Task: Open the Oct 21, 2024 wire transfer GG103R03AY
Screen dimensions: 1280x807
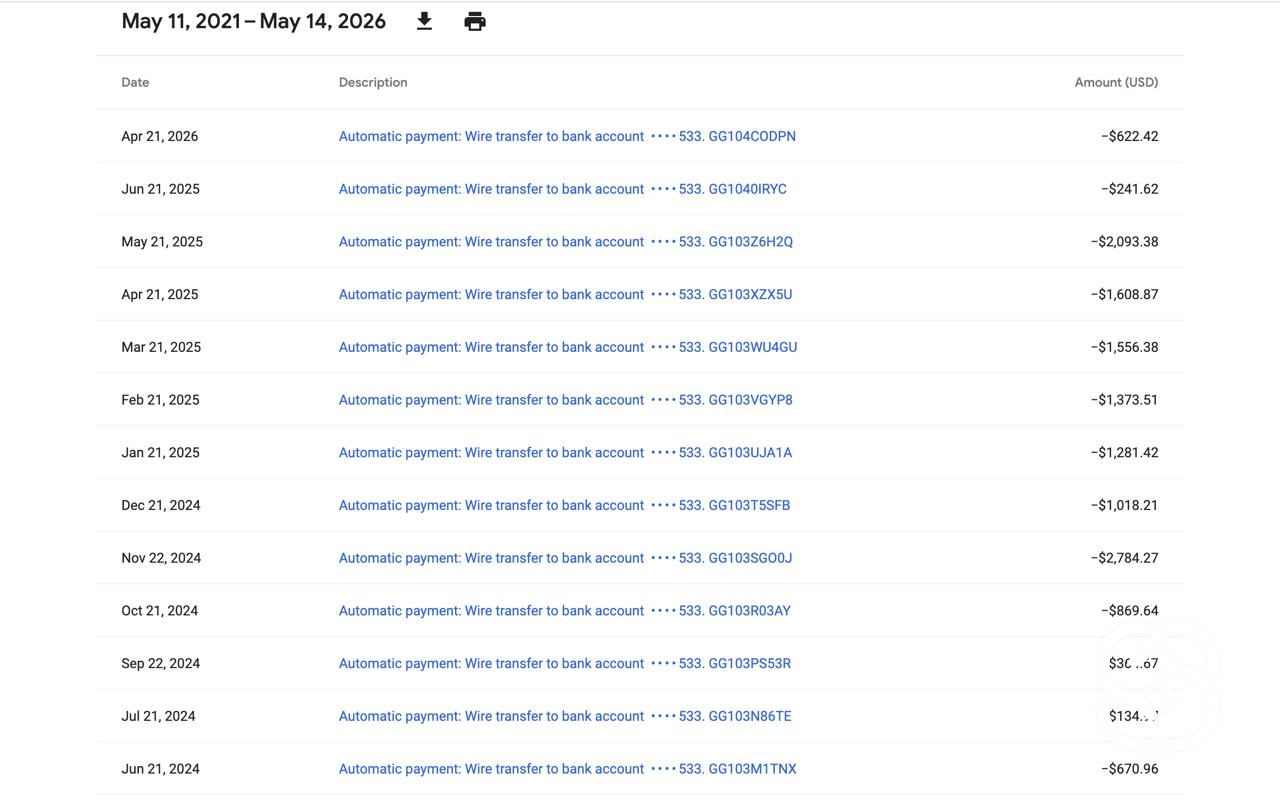Action: 565,611
